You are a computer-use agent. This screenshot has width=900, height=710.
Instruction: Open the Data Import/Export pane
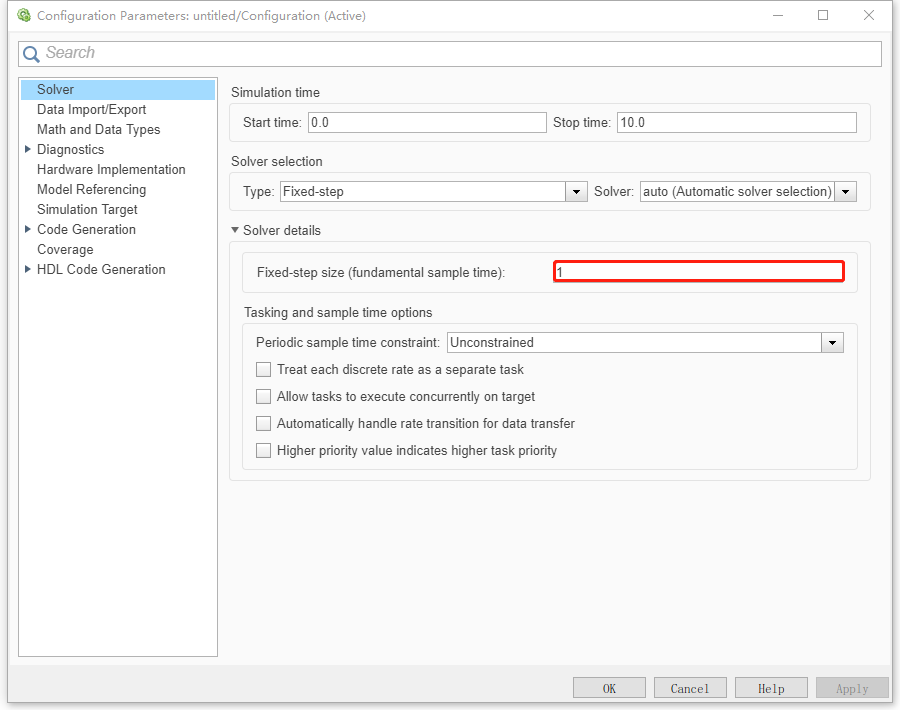[91, 110]
